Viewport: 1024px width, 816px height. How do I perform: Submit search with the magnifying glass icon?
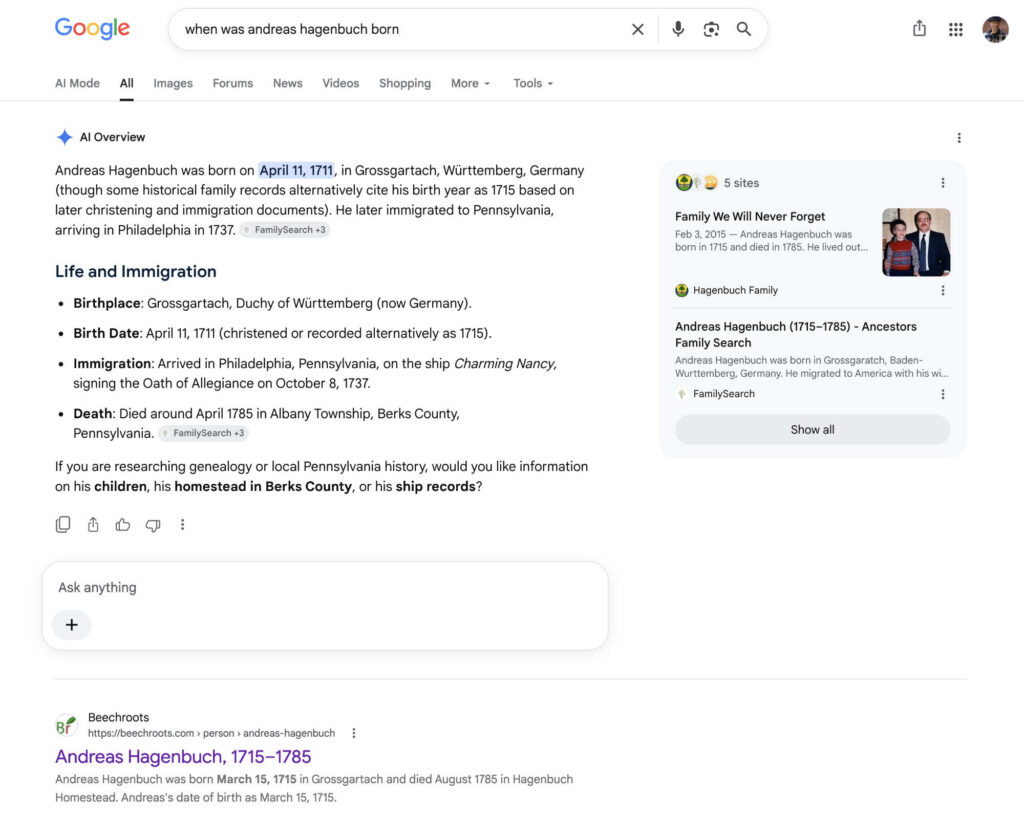coord(743,29)
